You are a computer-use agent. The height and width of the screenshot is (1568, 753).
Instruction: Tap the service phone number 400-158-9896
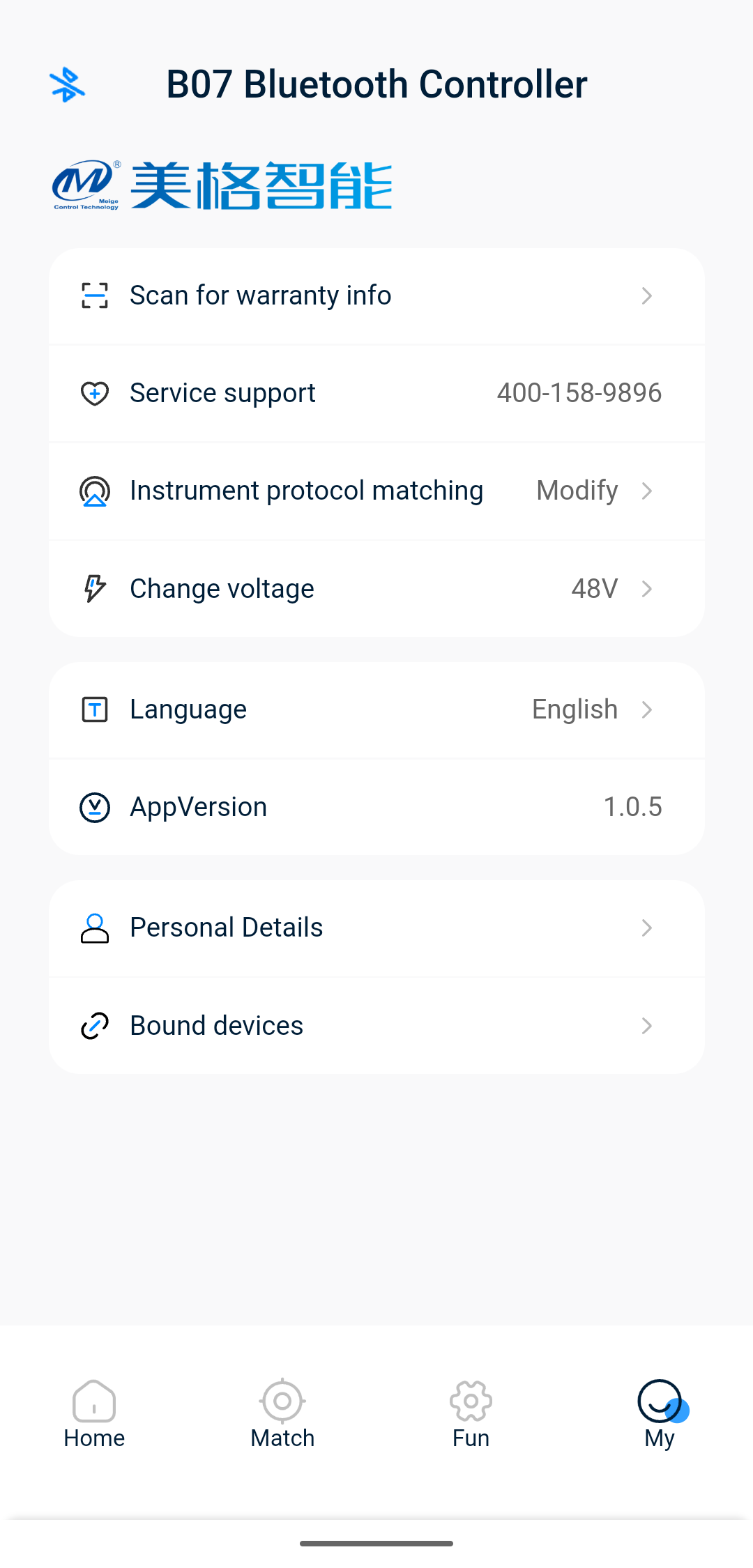pyautogui.click(x=579, y=393)
